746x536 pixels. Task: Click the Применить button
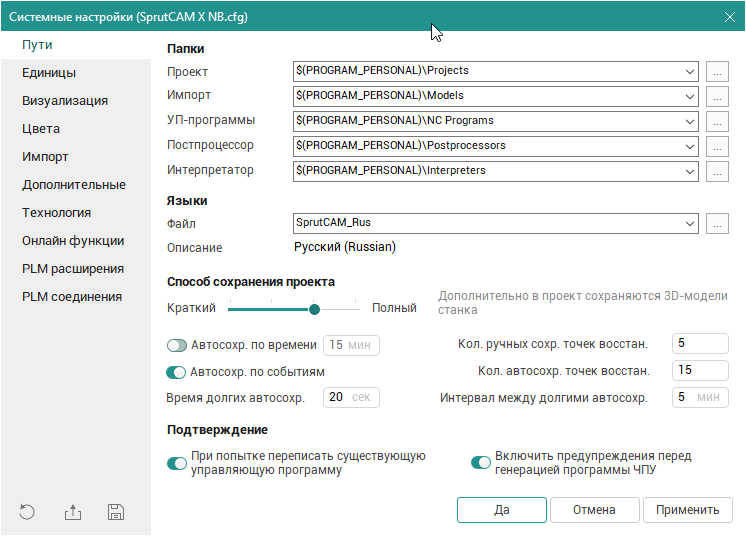pyautogui.click(x=687, y=510)
